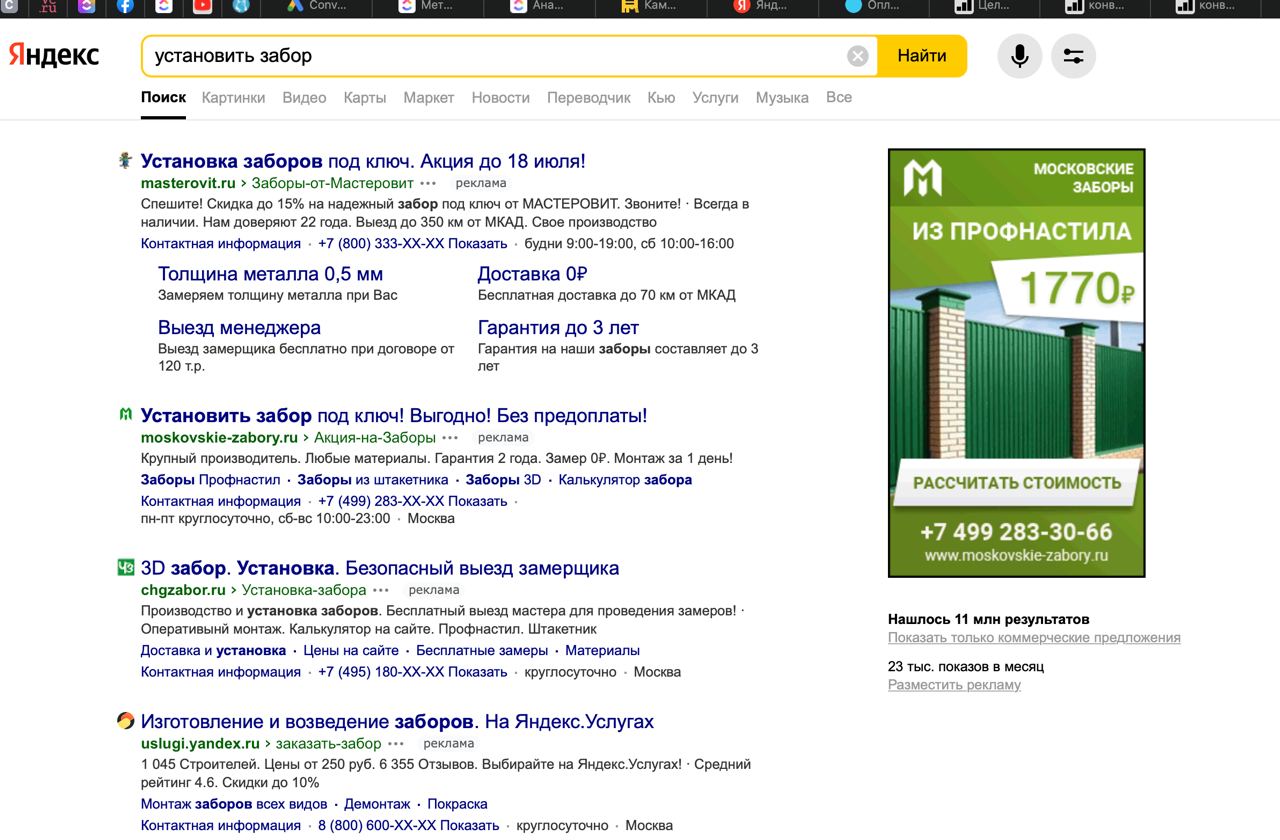This screenshot has width=1280, height=840.
Task: Open 'Монтаж заборов всех видов' sitelink
Action: point(234,804)
